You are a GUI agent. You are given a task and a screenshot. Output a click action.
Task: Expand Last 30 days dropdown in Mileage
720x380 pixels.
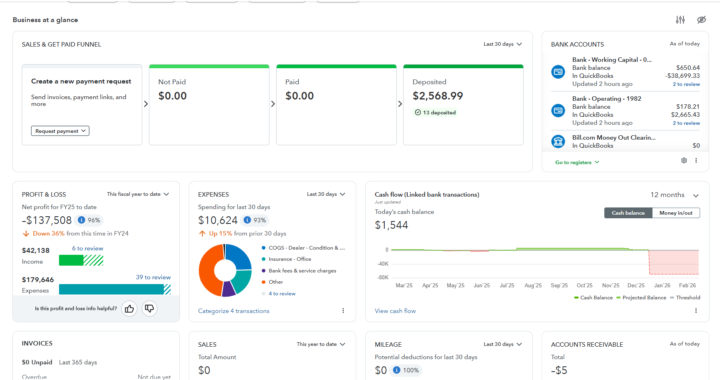point(502,344)
